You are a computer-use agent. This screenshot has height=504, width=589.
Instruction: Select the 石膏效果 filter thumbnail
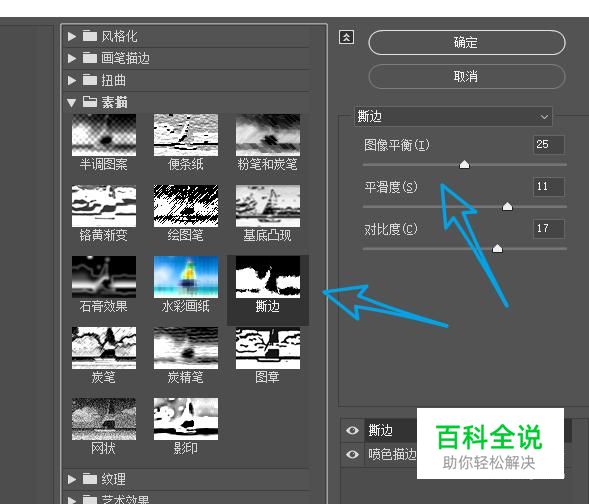pyautogui.click(x=104, y=277)
